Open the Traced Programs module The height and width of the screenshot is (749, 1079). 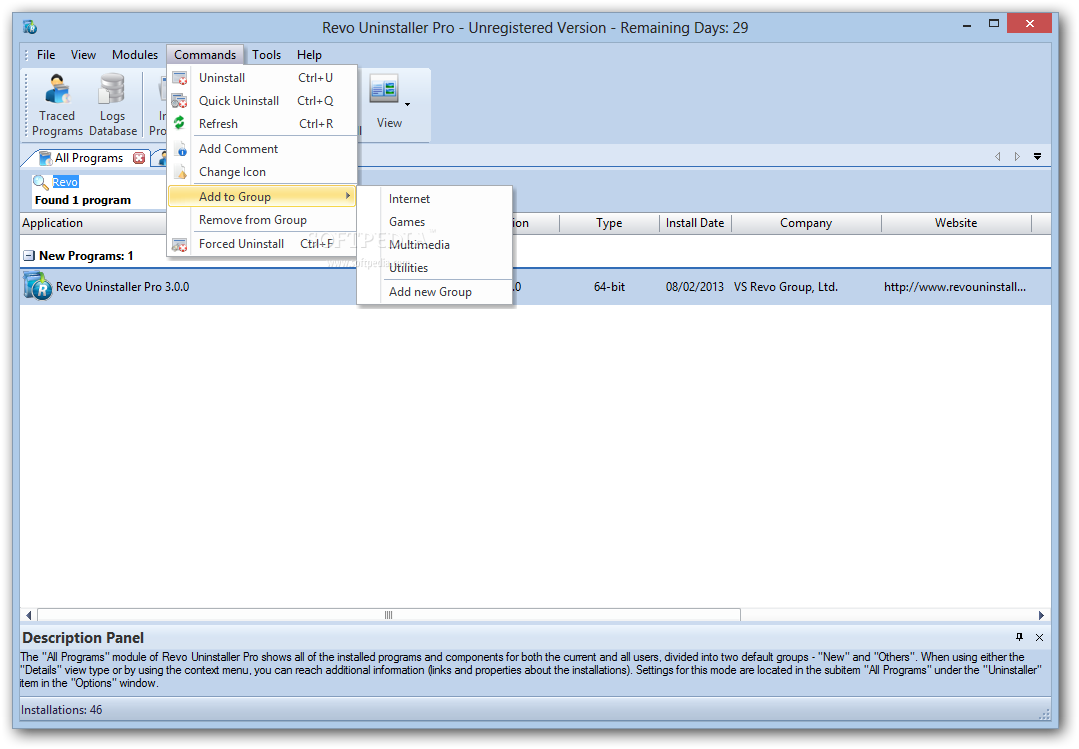[57, 105]
